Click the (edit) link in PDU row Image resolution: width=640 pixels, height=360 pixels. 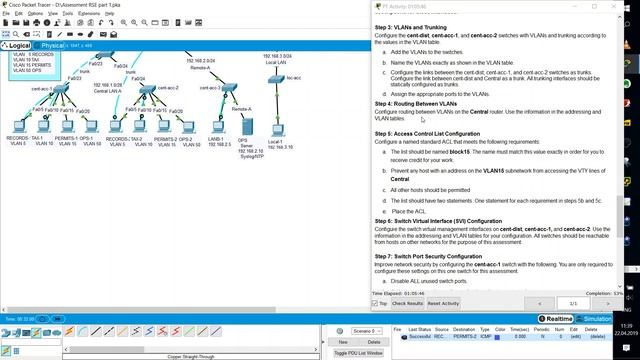click(576, 337)
